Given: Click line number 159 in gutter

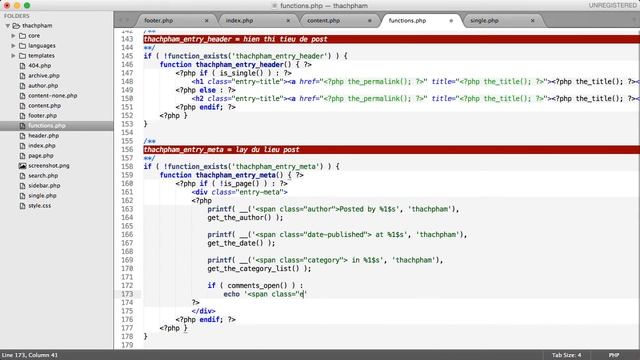Looking at the screenshot, I should pyautogui.click(x=127, y=175).
